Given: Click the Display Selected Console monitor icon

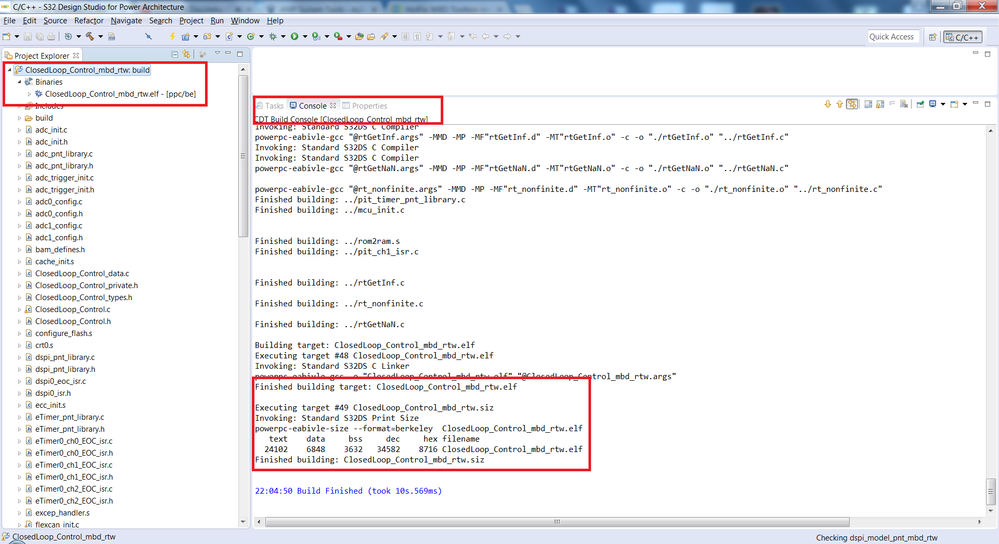Looking at the screenshot, I should (933, 104).
